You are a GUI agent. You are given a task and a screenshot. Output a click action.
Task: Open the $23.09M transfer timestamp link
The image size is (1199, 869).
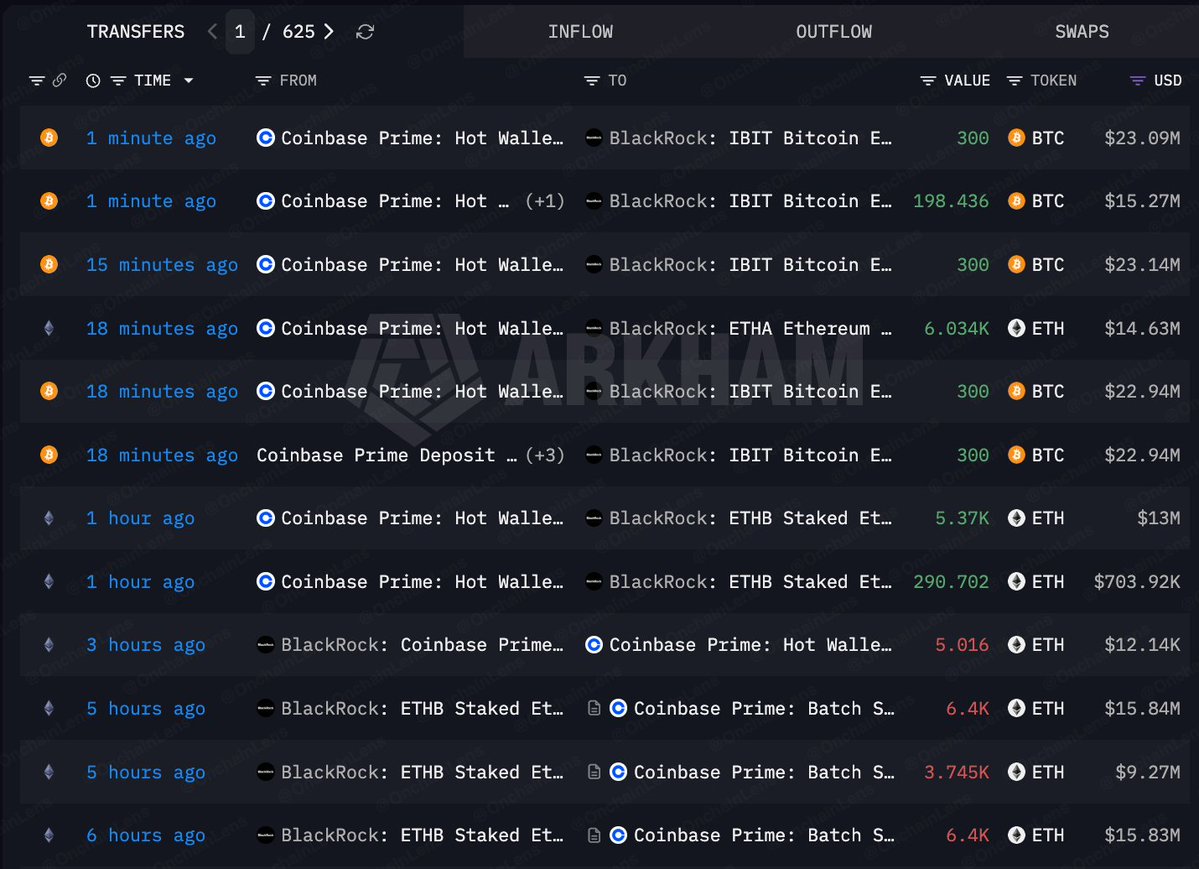pyautogui.click(x=151, y=138)
